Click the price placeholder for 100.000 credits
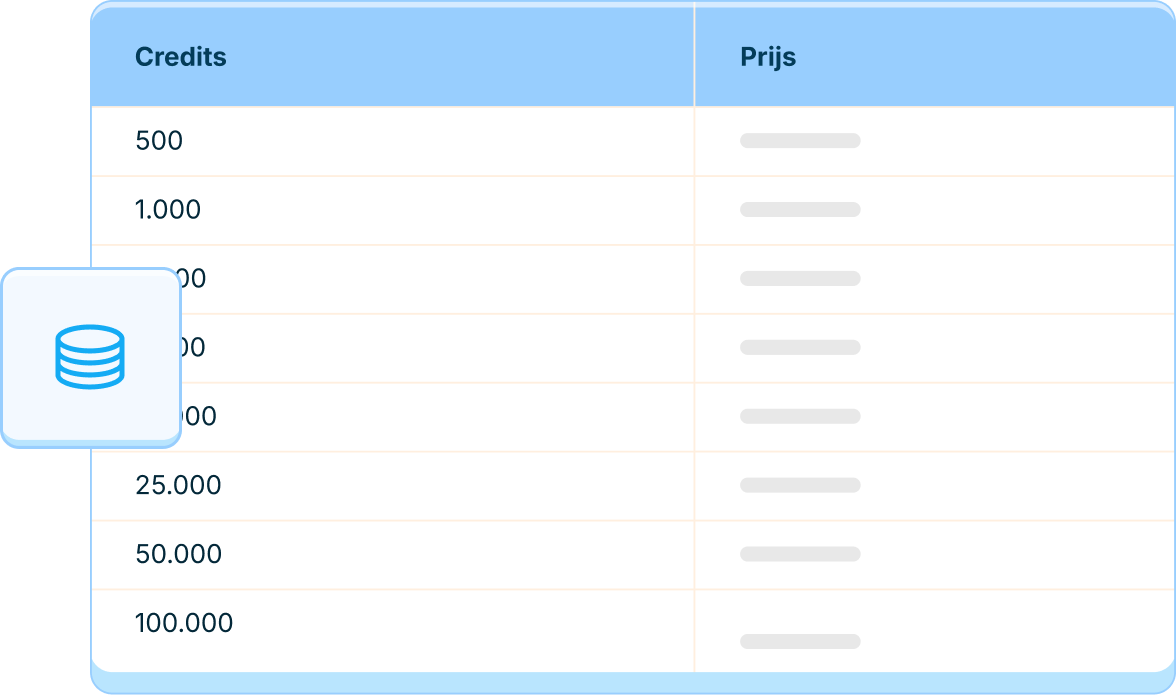This screenshot has height=695, width=1176. pyautogui.click(x=800, y=641)
